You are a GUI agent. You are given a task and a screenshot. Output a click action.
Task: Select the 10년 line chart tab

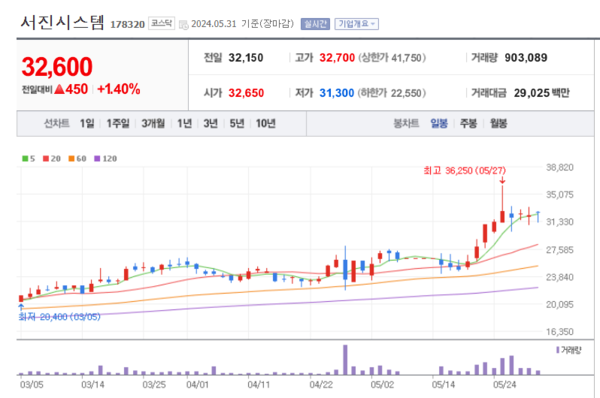(x=266, y=123)
